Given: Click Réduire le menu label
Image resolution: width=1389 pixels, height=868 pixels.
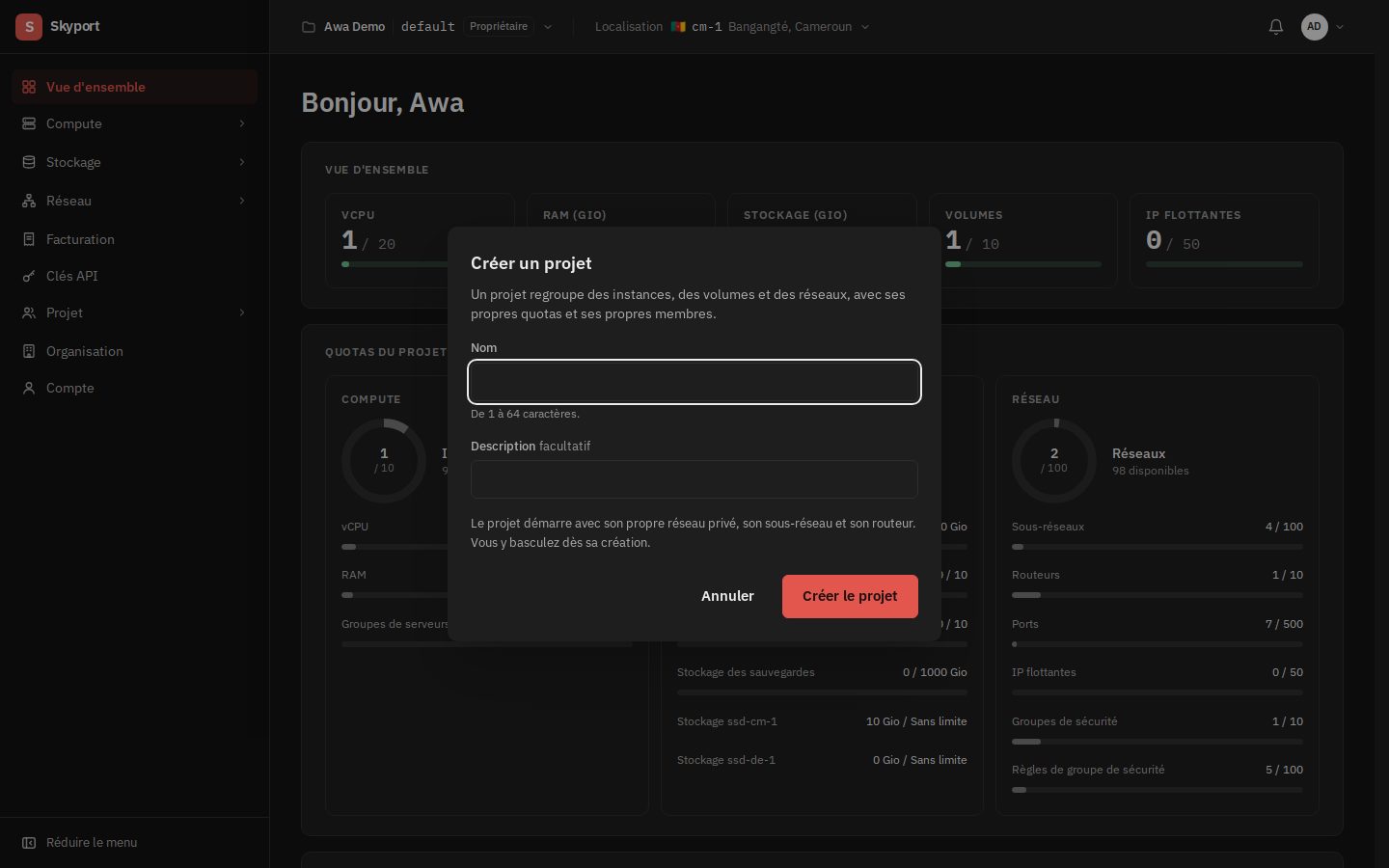Looking at the screenshot, I should point(92,843).
